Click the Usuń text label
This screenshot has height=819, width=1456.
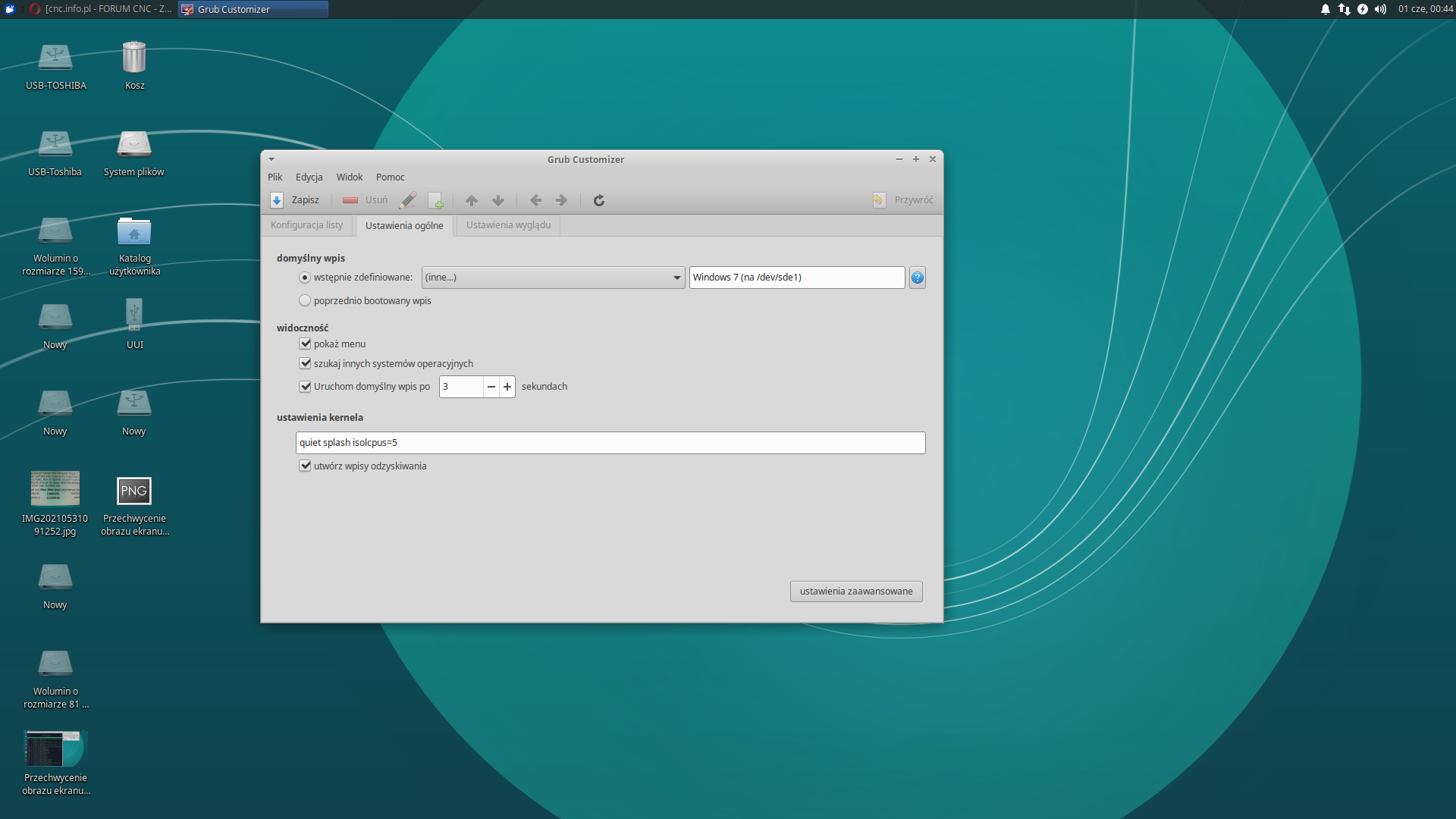point(376,200)
